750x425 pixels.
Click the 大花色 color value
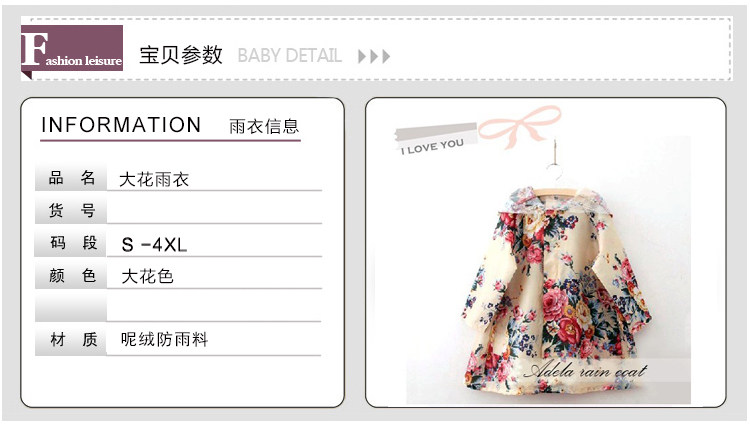(147, 276)
